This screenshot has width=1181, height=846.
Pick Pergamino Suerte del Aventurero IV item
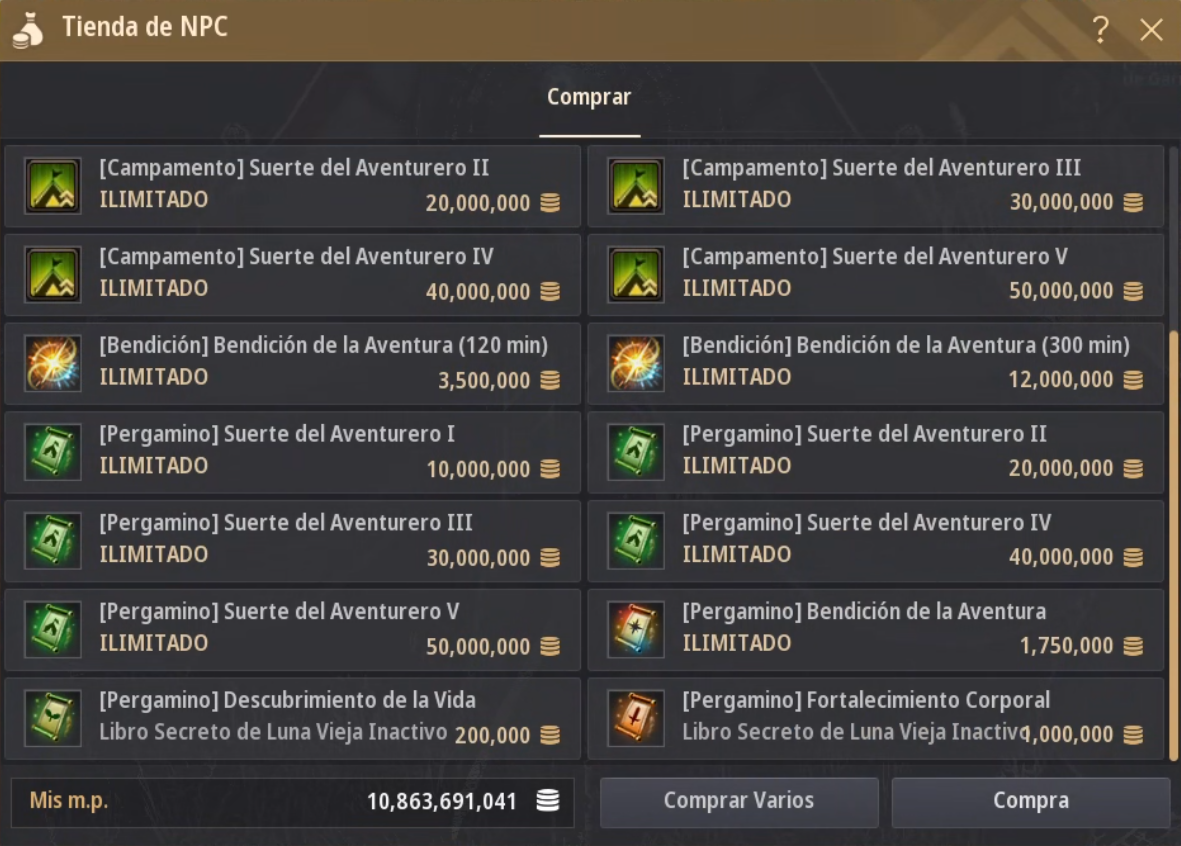pos(875,541)
